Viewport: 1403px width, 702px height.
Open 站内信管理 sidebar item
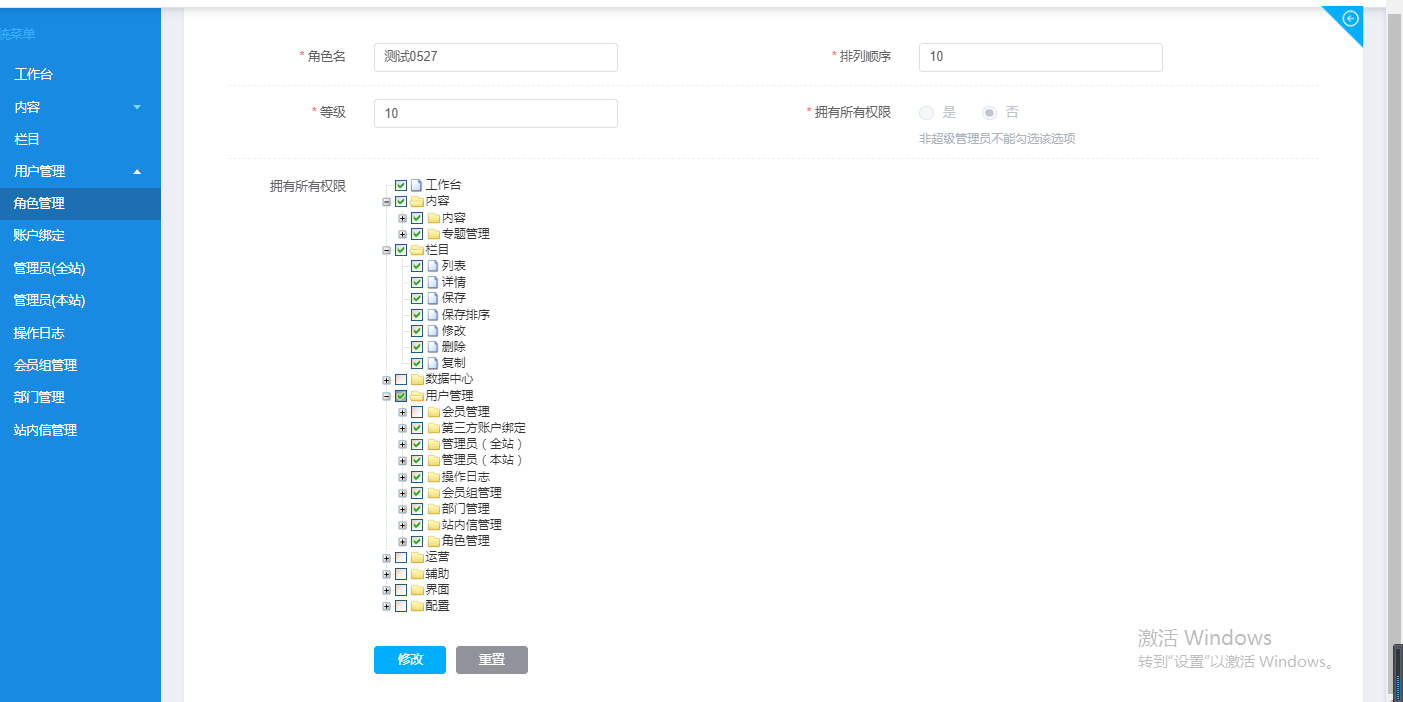click(x=80, y=430)
